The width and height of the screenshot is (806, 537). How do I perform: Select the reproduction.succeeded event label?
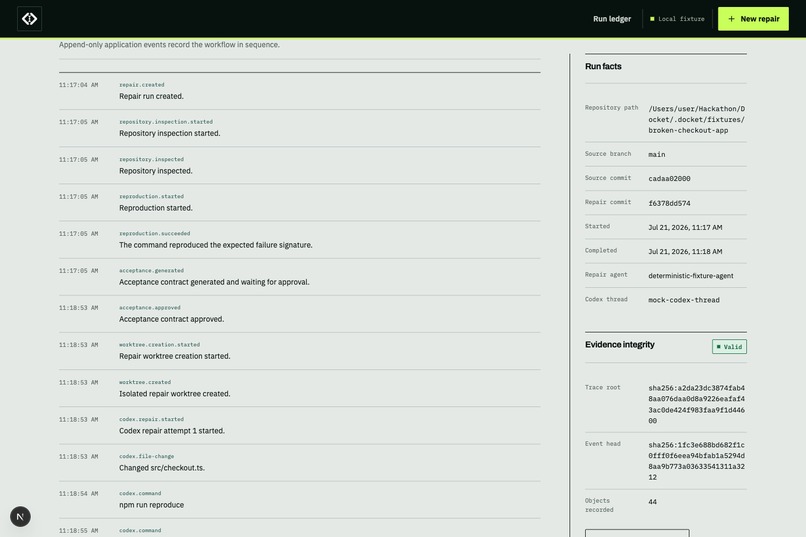pos(154,233)
